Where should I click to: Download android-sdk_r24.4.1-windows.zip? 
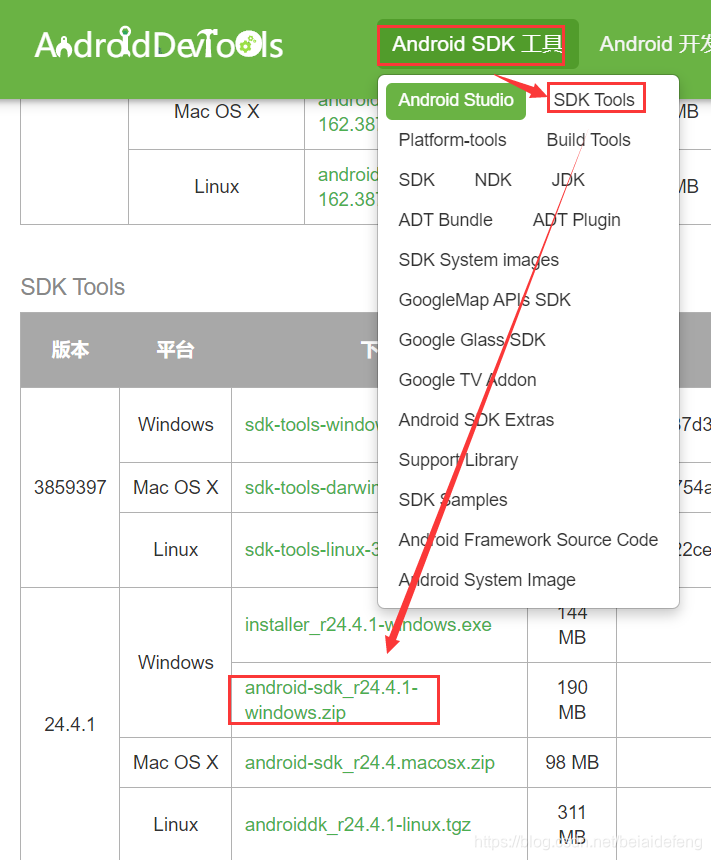pyautogui.click(x=331, y=700)
